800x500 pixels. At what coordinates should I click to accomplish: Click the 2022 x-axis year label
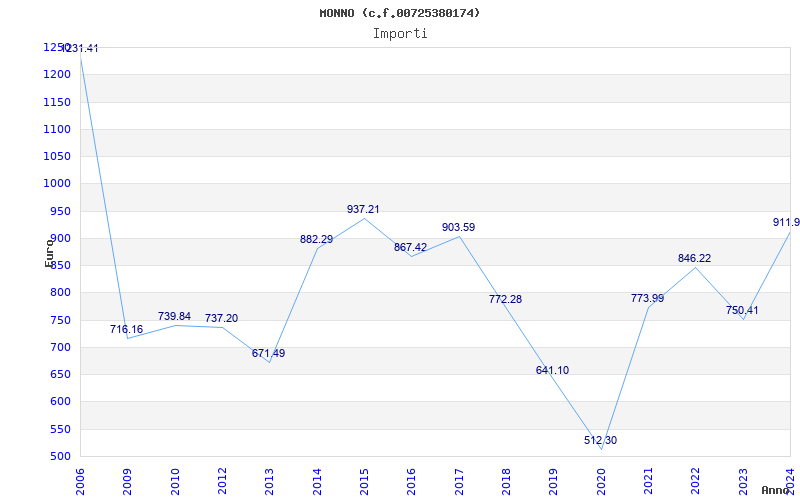(696, 481)
